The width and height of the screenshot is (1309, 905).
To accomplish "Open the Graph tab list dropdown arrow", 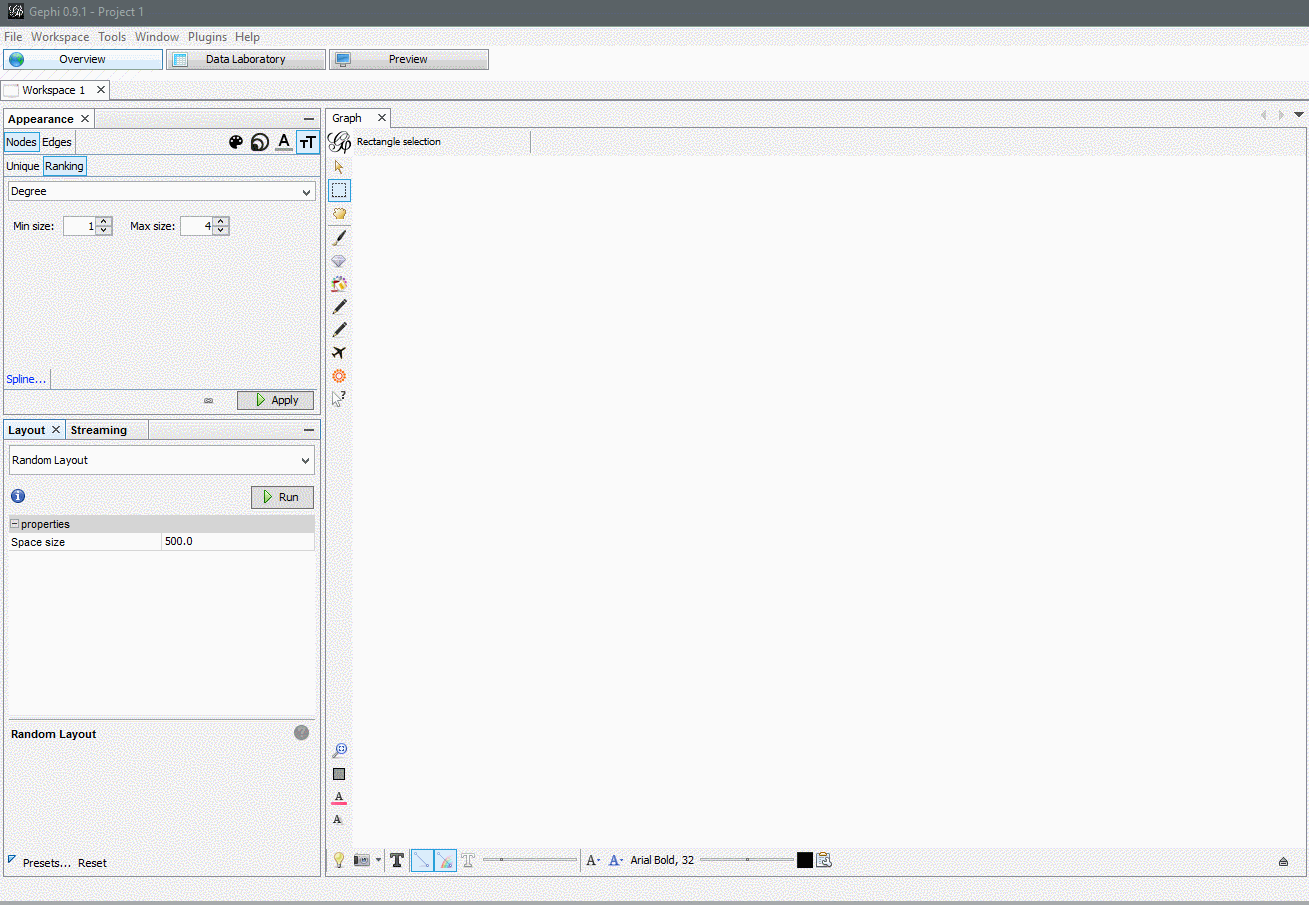I will click(1299, 115).
